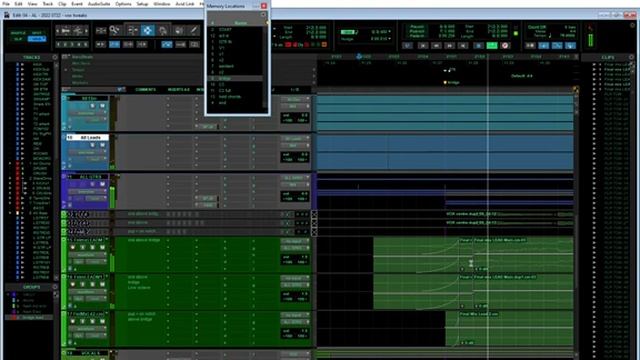Solo the All Leads track
The image size is (640, 360).
93,145
